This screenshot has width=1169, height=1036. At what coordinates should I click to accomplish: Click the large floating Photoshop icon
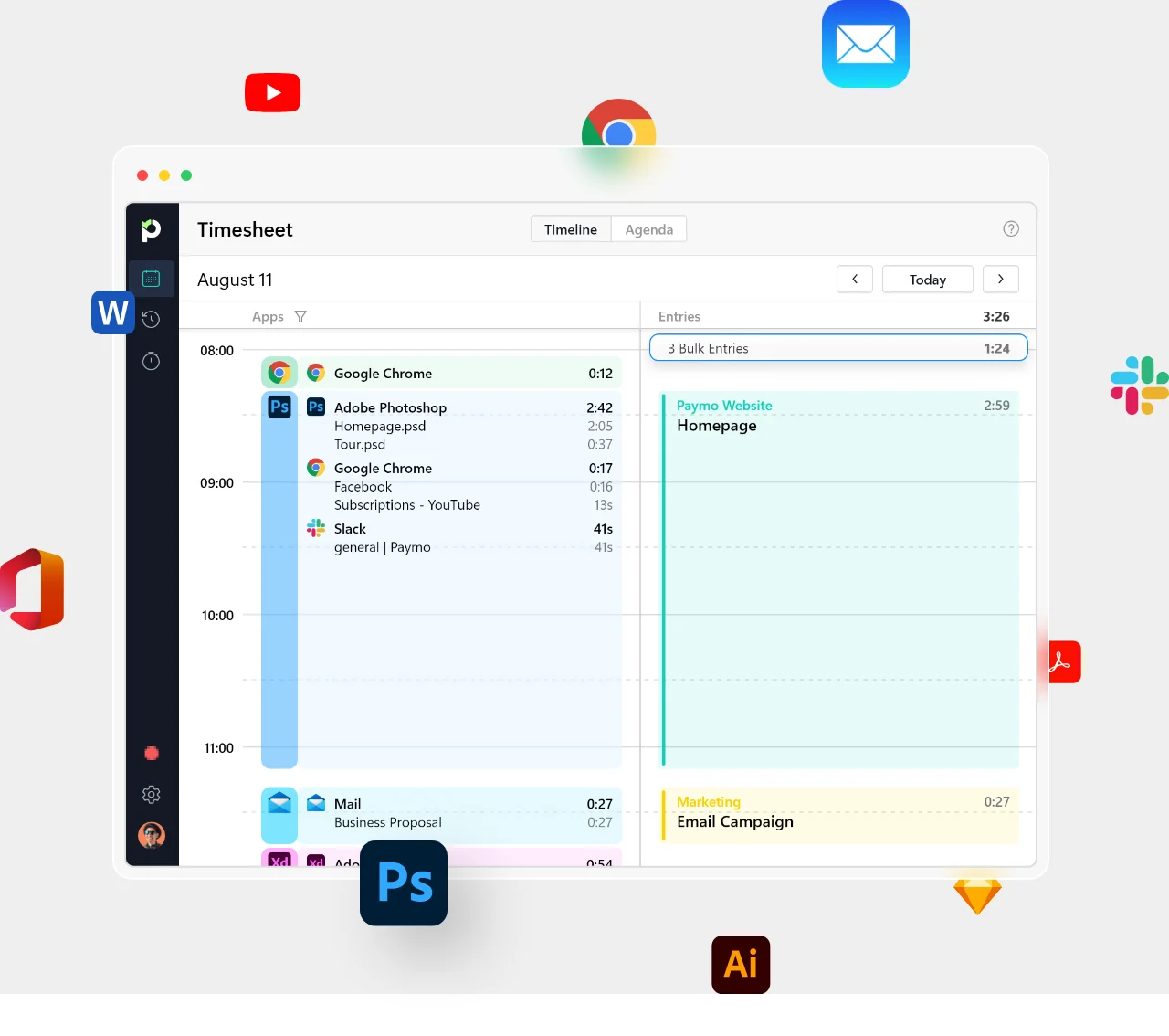coord(404,883)
